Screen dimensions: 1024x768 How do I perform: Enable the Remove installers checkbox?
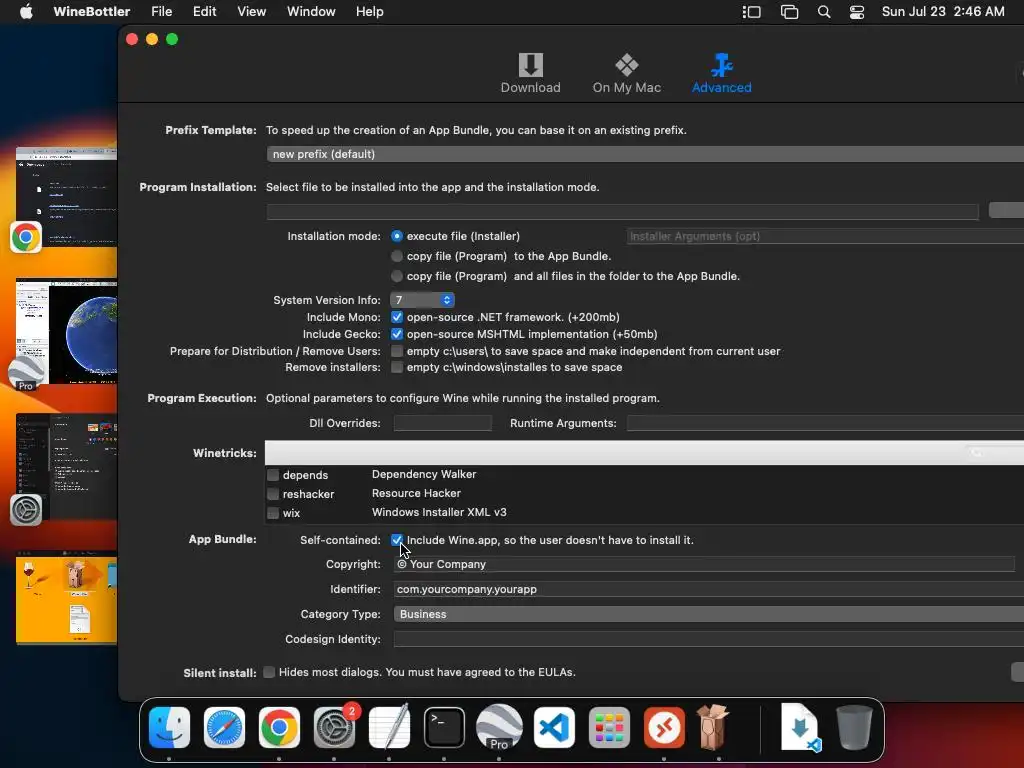tap(396, 367)
